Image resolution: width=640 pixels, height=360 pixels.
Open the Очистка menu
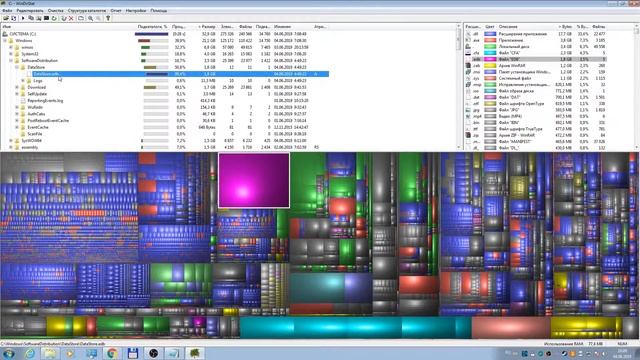pos(56,11)
